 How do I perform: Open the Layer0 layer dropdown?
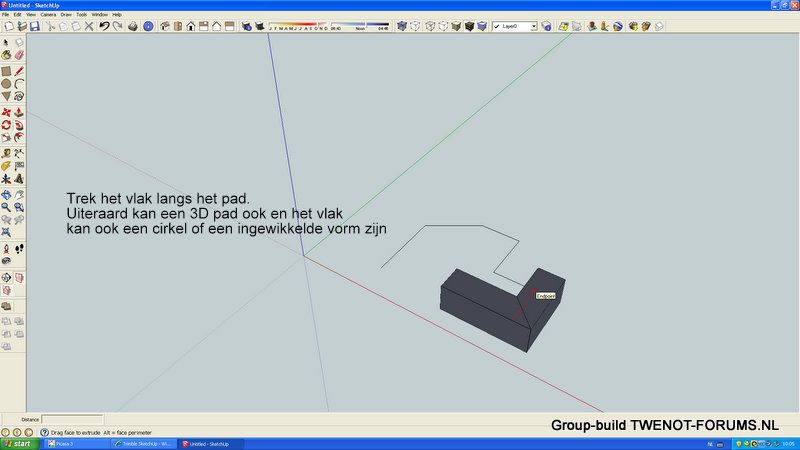click(x=534, y=26)
